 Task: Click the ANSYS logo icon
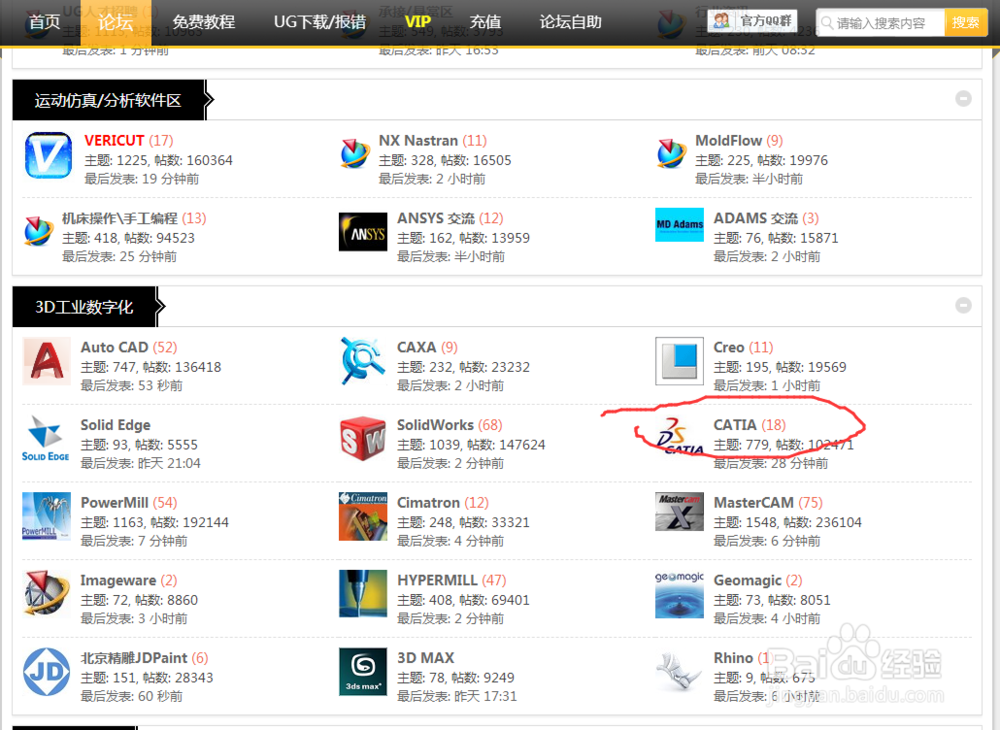[x=363, y=232]
